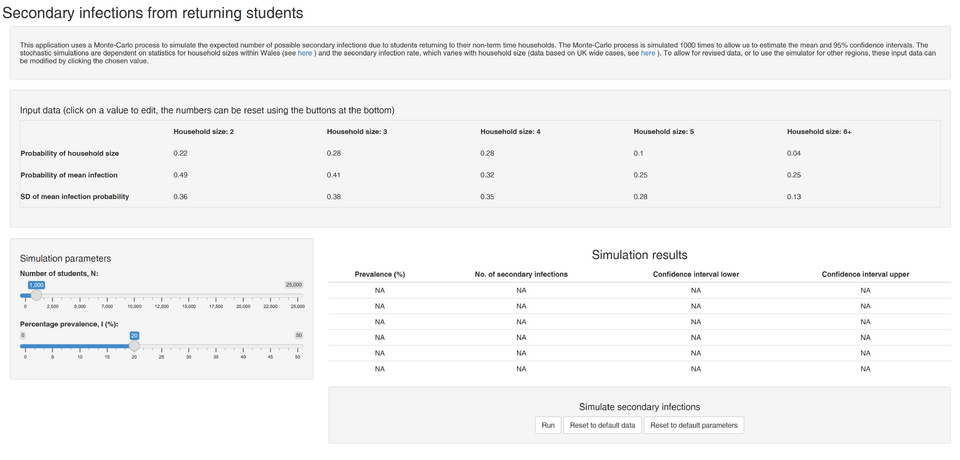Edit household size probability for size 5
The width and height of the screenshot is (960, 460).
[x=639, y=153]
